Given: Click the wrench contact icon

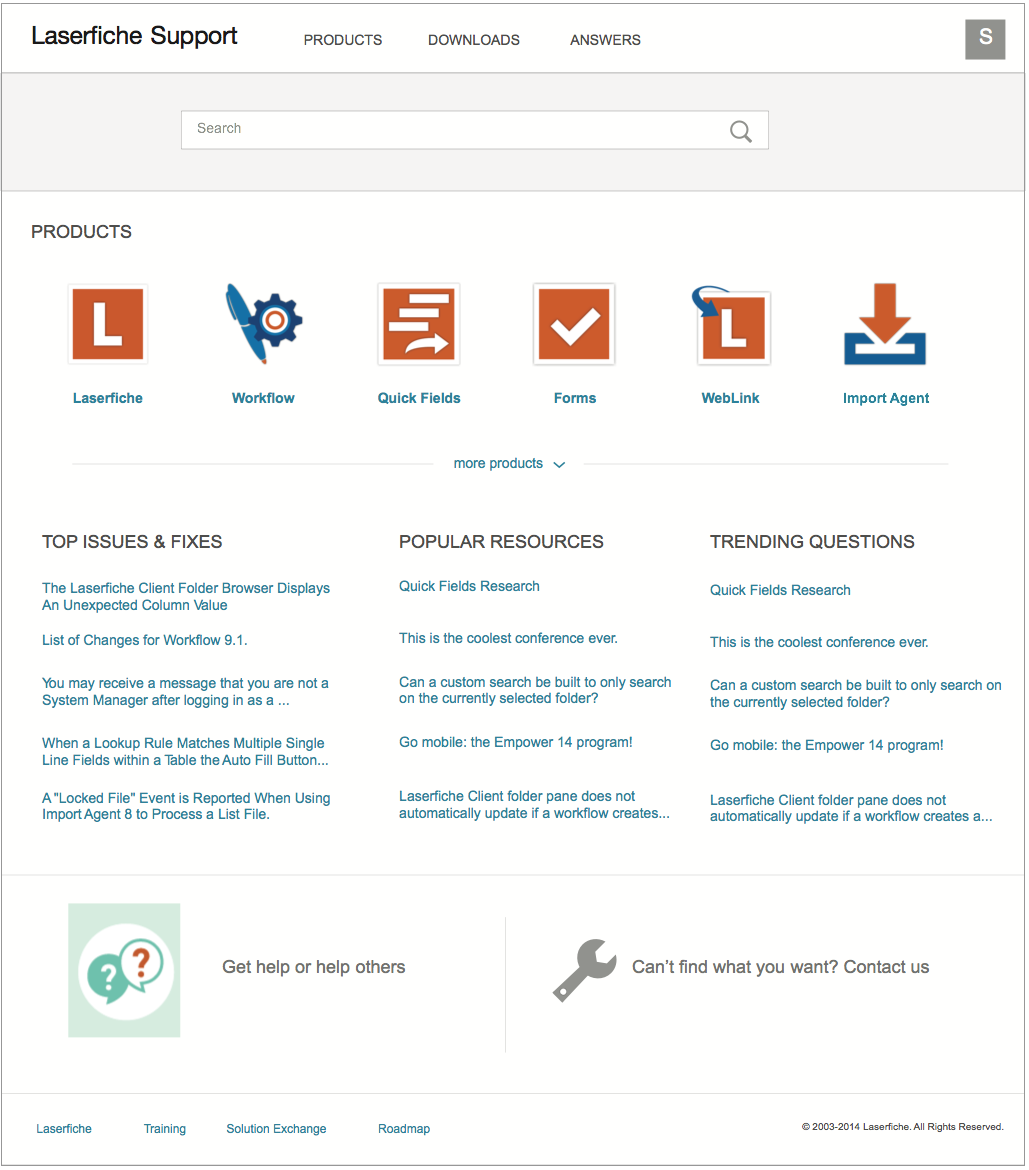Looking at the screenshot, I should tap(585, 970).
